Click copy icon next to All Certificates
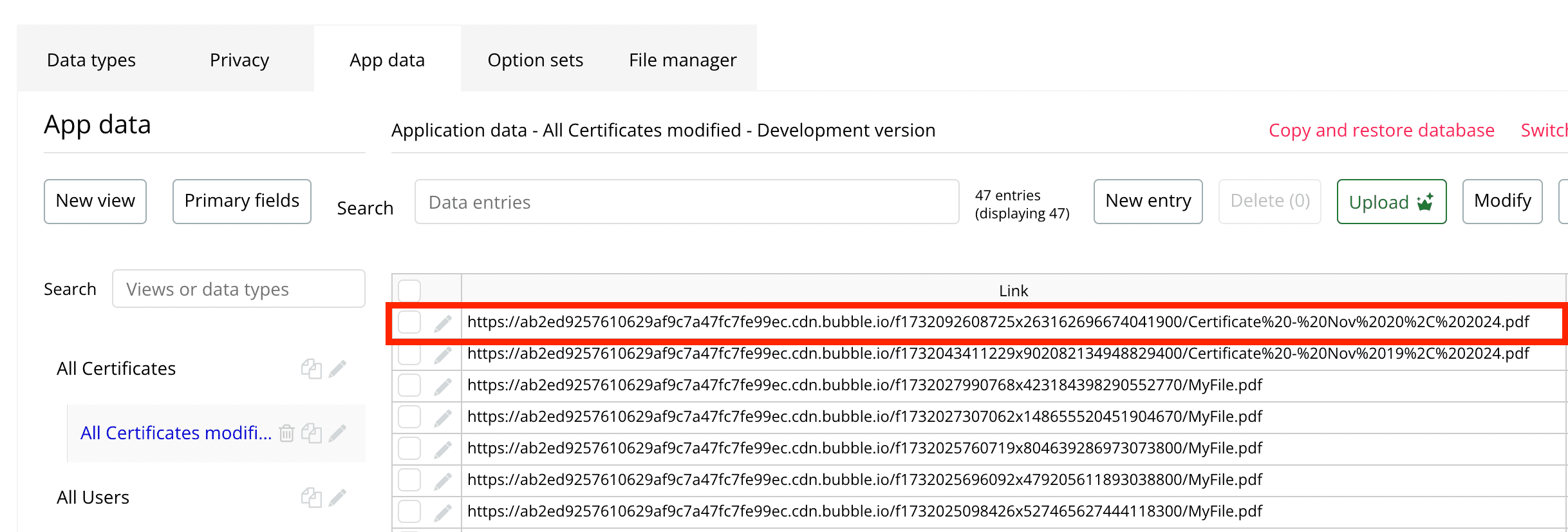1568x532 pixels. coord(312,368)
